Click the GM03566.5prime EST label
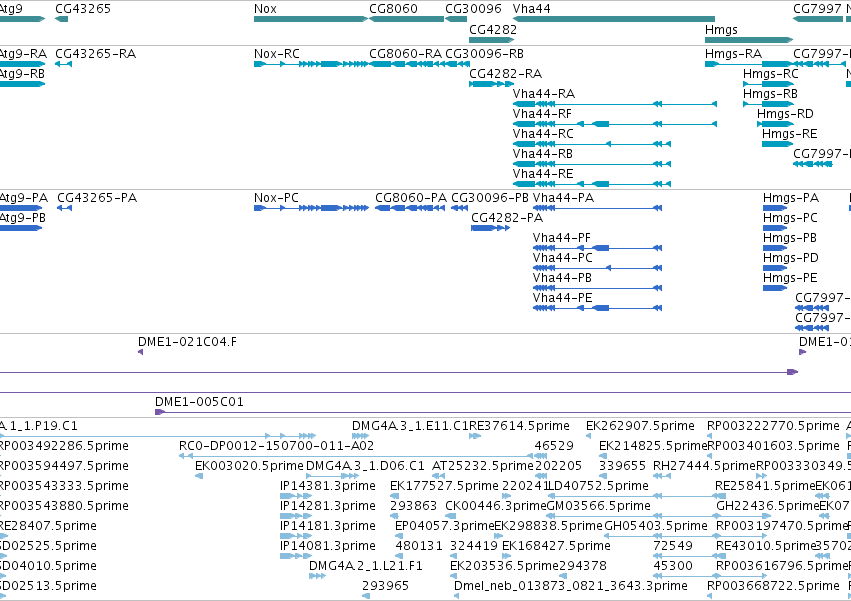The width and height of the screenshot is (851, 601). pyautogui.click(x=599, y=507)
